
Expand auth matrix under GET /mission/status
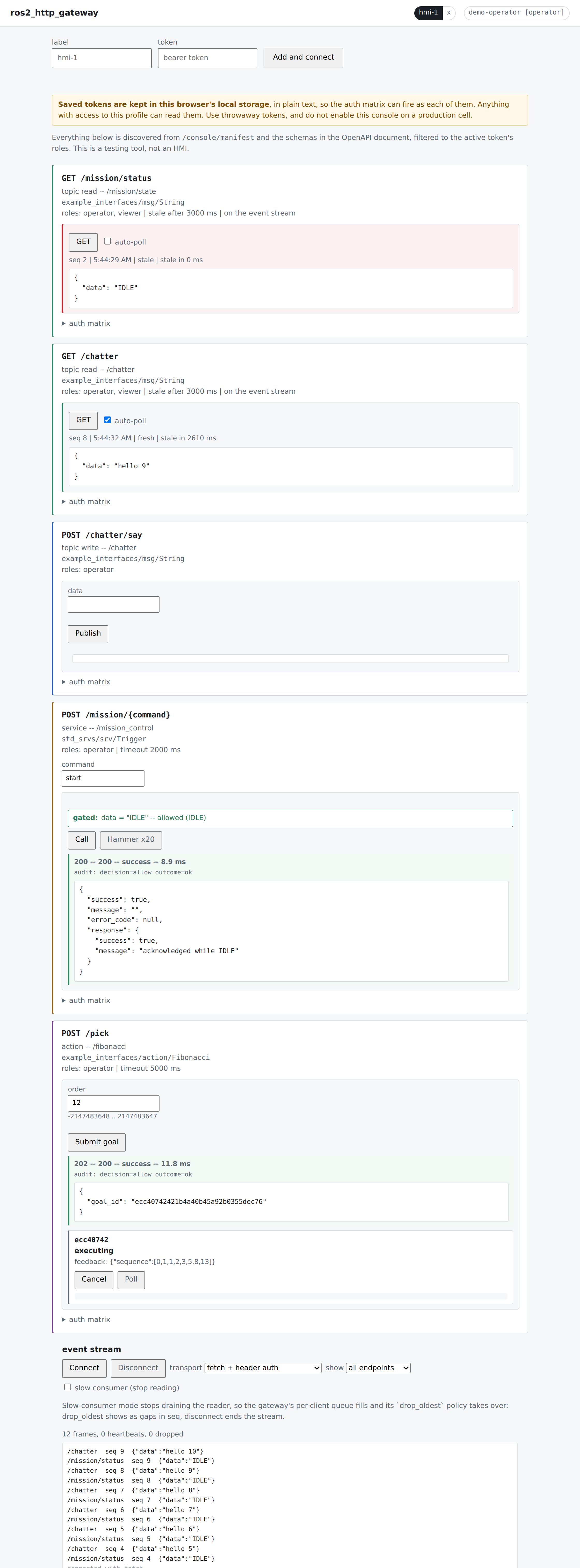86,324
